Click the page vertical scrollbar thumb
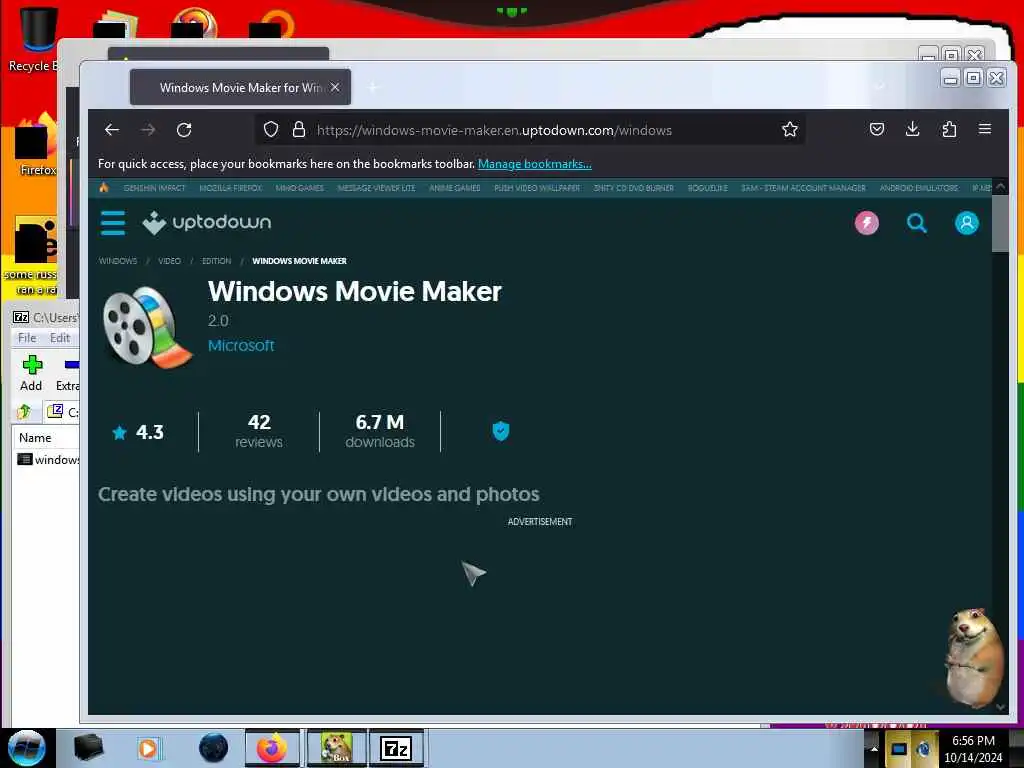 click(1000, 223)
